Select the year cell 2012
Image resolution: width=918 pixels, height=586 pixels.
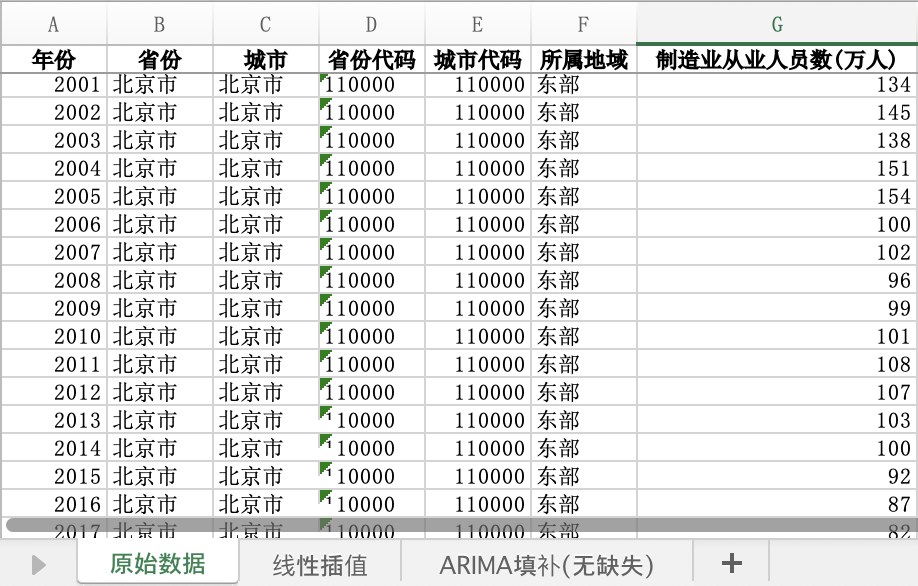[x=54, y=392]
